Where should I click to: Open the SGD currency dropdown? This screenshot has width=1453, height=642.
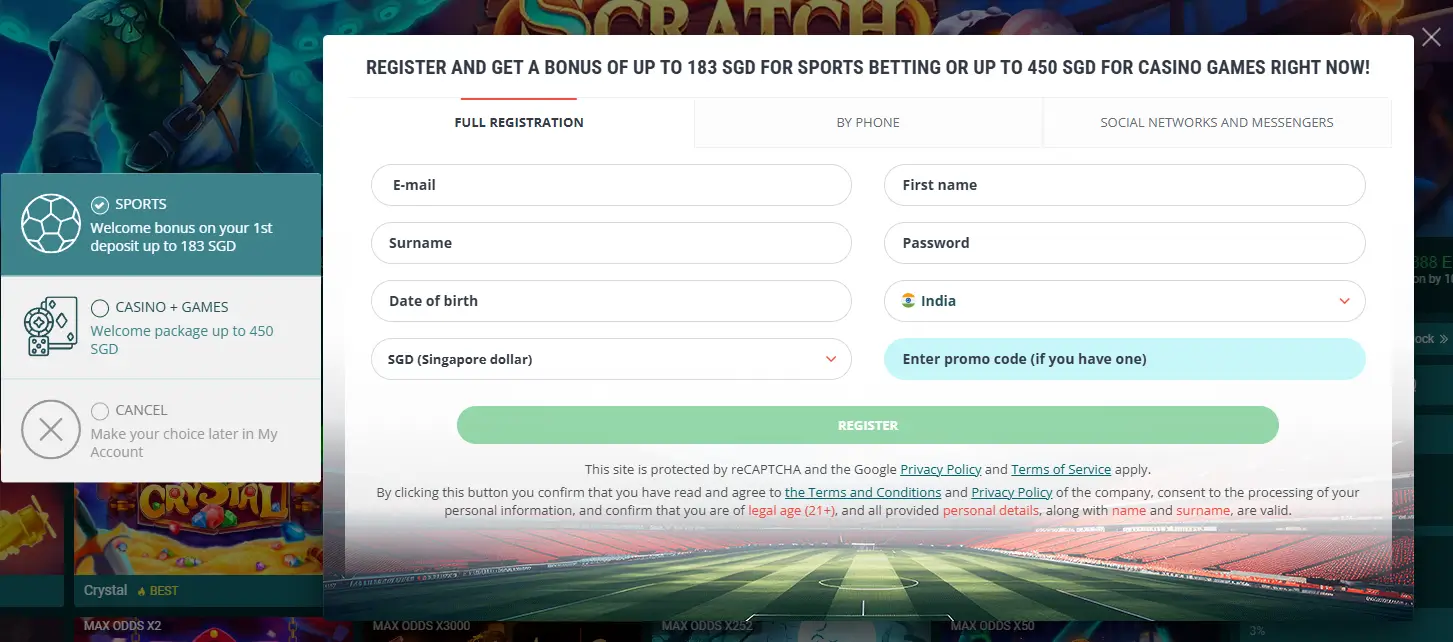click(612, 358)
